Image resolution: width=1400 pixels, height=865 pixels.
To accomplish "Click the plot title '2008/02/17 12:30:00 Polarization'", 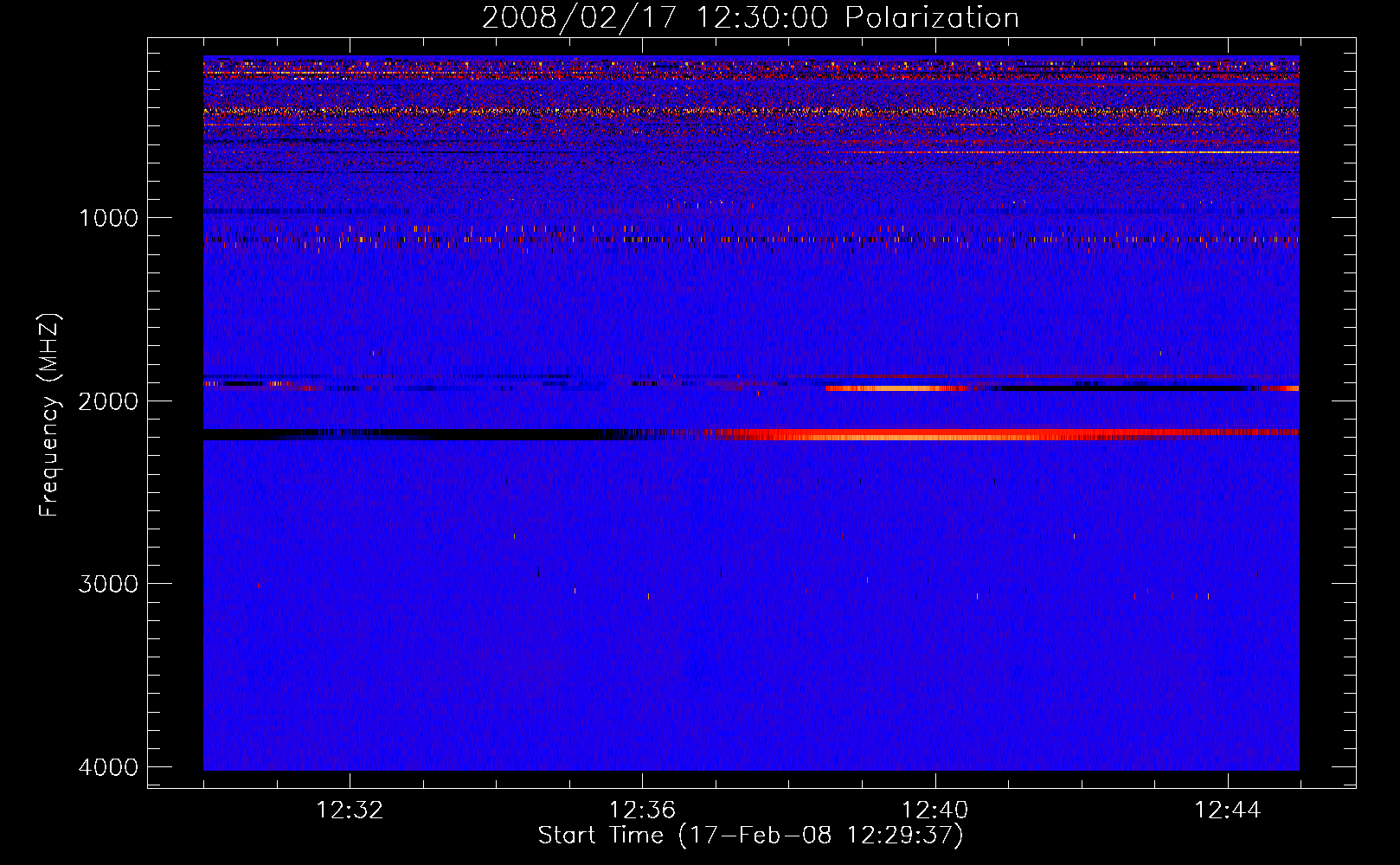I will (x=750, y=17).
